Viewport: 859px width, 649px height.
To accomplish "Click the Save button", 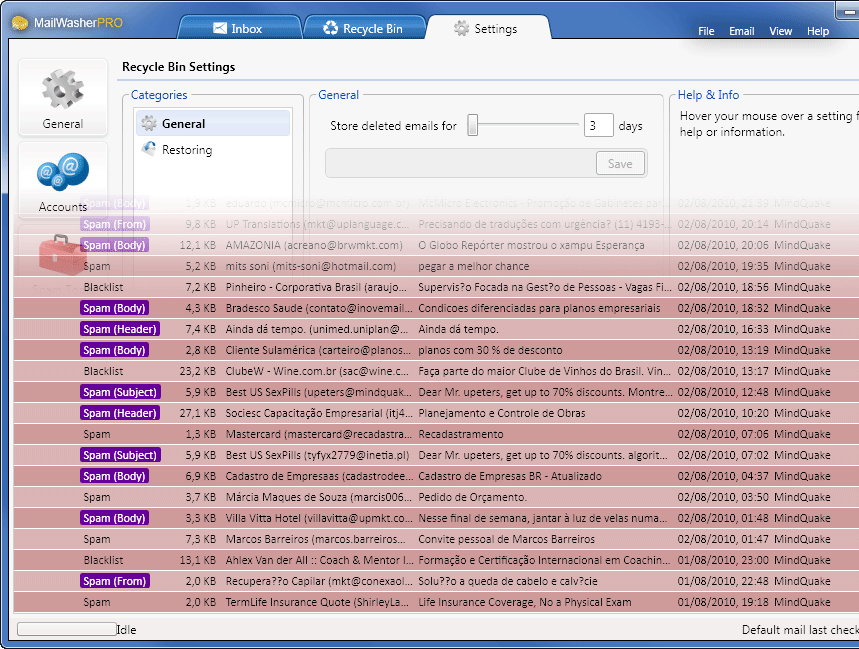I will tap(620, 163).
